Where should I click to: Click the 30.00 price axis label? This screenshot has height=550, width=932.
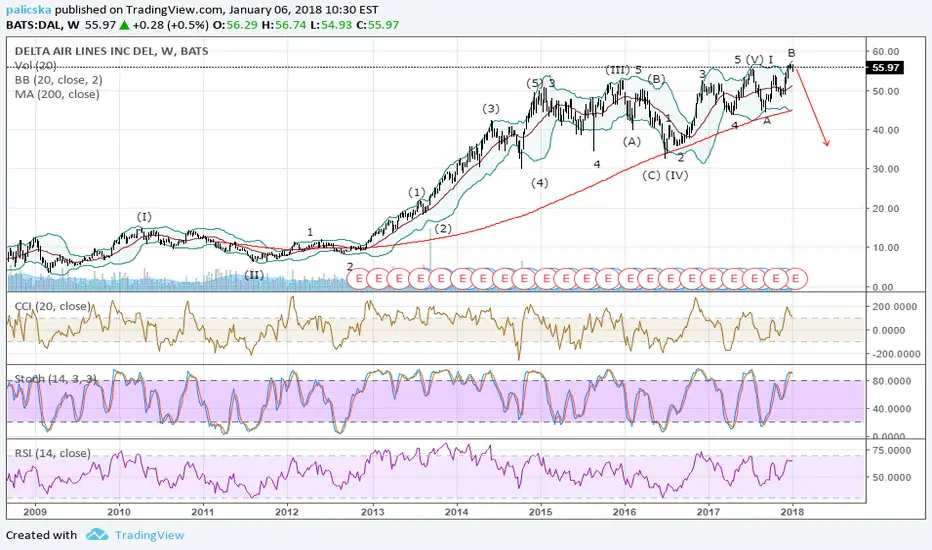pos(886,169)
